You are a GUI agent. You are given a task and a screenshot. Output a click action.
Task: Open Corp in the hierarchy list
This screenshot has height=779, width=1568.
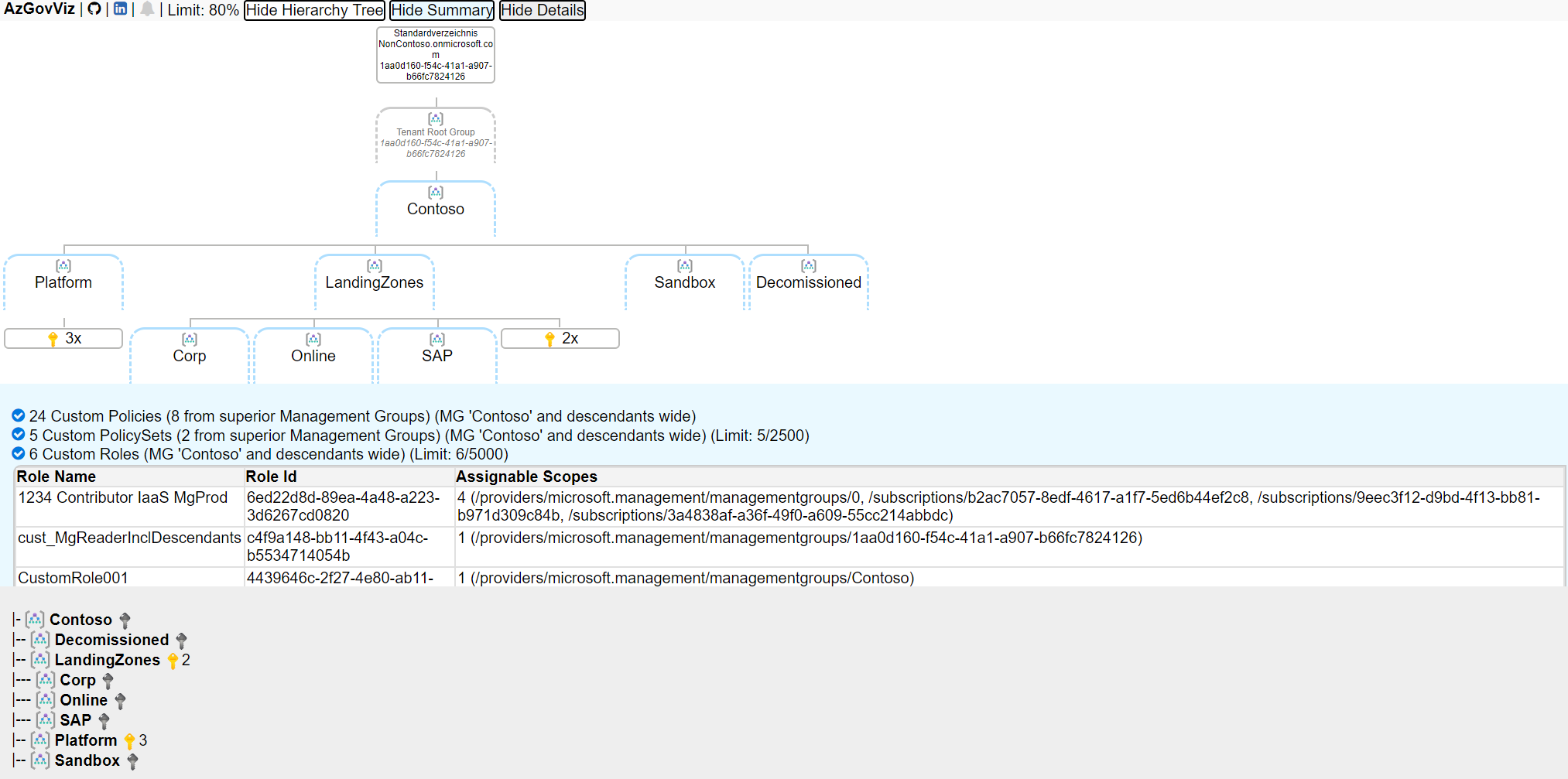(x=78, y=680)
